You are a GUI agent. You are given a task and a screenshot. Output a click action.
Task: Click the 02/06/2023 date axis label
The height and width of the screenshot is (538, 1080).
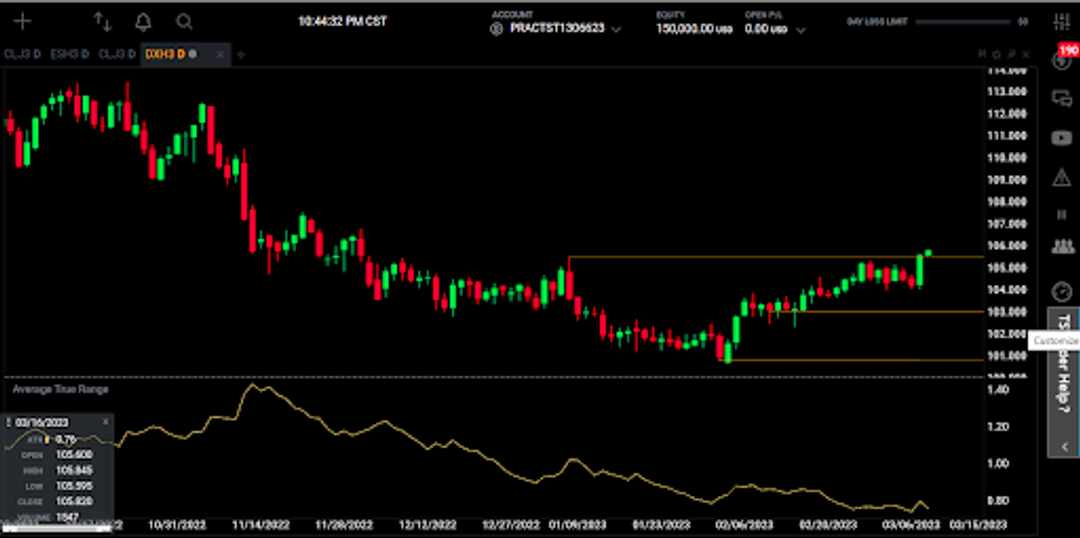click(x=747, y=525)
